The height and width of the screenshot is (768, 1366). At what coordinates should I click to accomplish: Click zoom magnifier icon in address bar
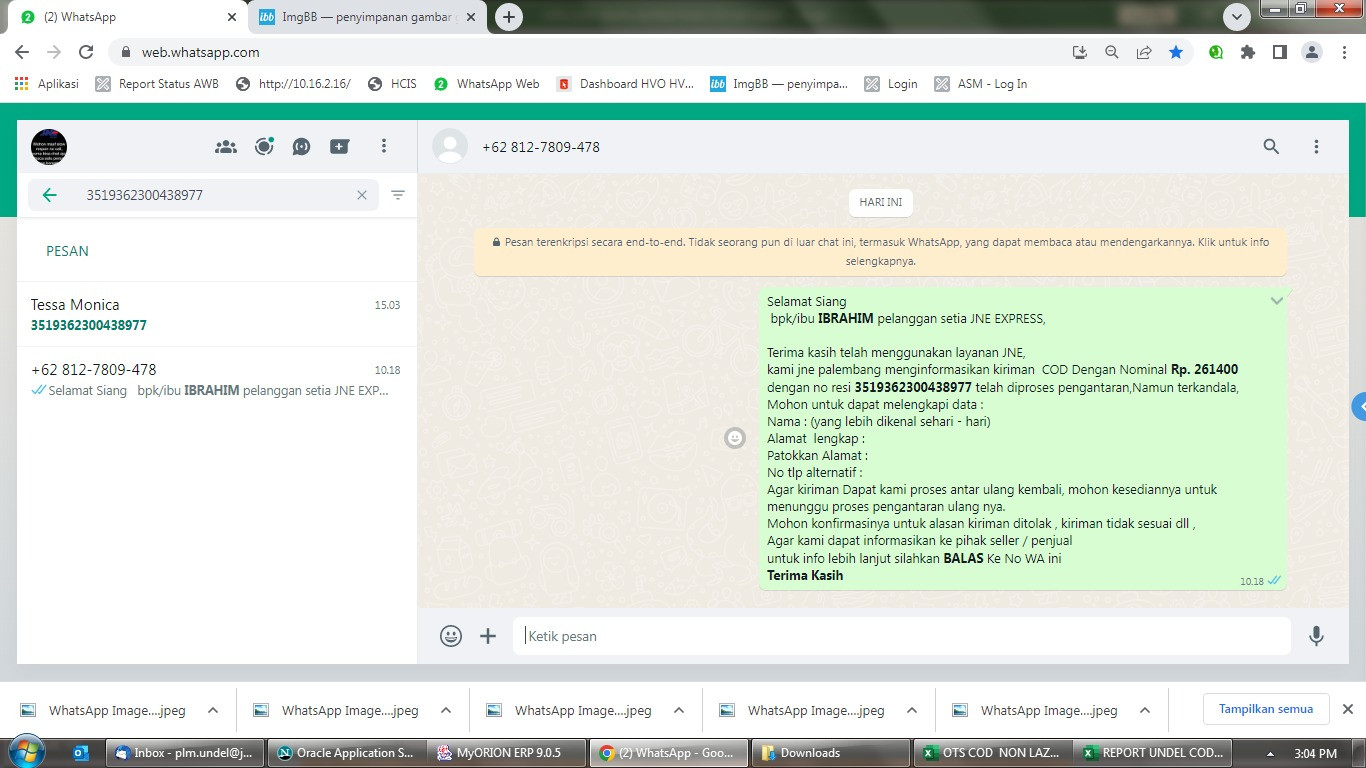pyautogui.click(x=1111, y=52)
